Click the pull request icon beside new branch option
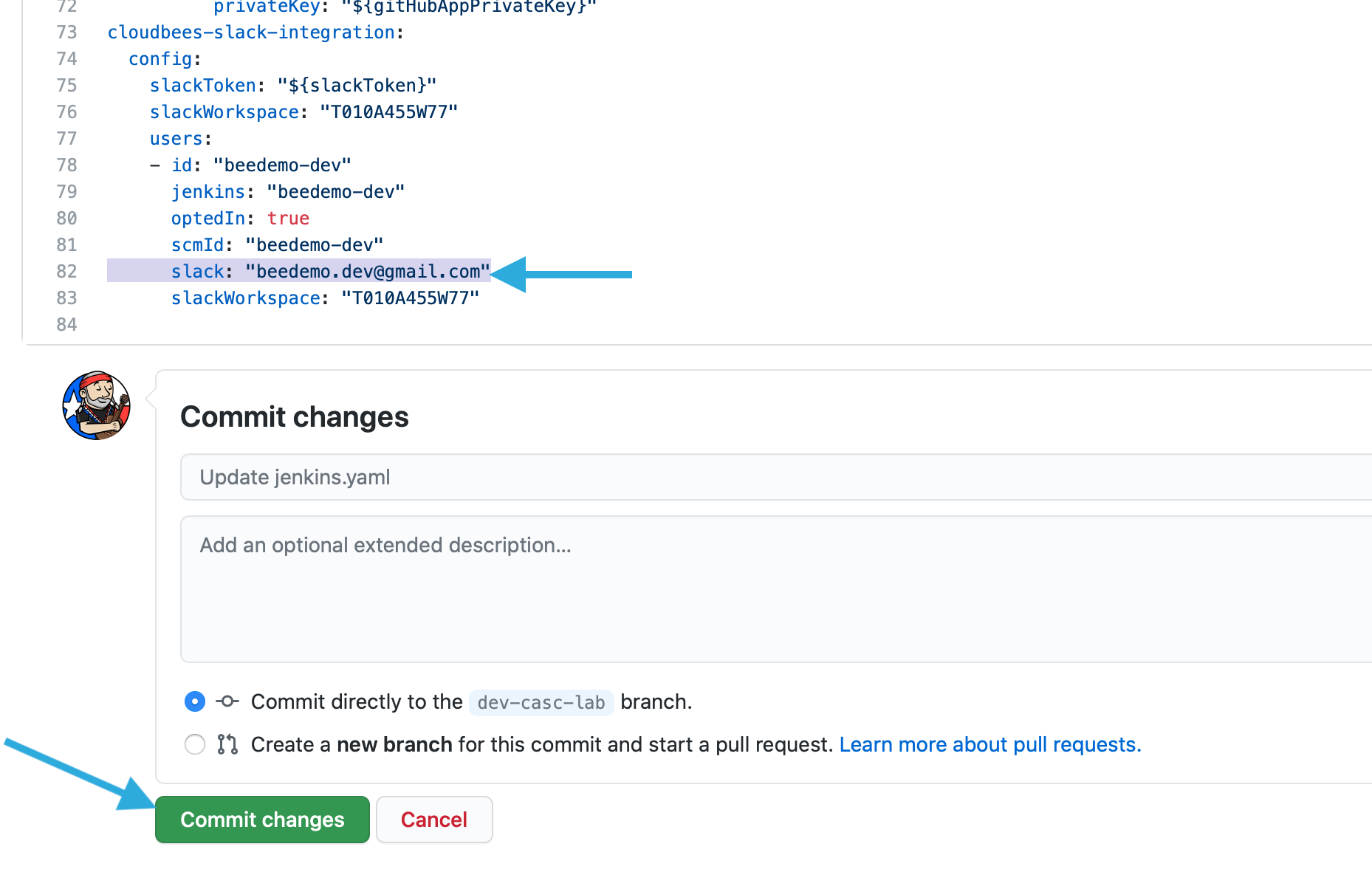The width and height of the screenshot is (1372, 886). [x=226, y=744]
